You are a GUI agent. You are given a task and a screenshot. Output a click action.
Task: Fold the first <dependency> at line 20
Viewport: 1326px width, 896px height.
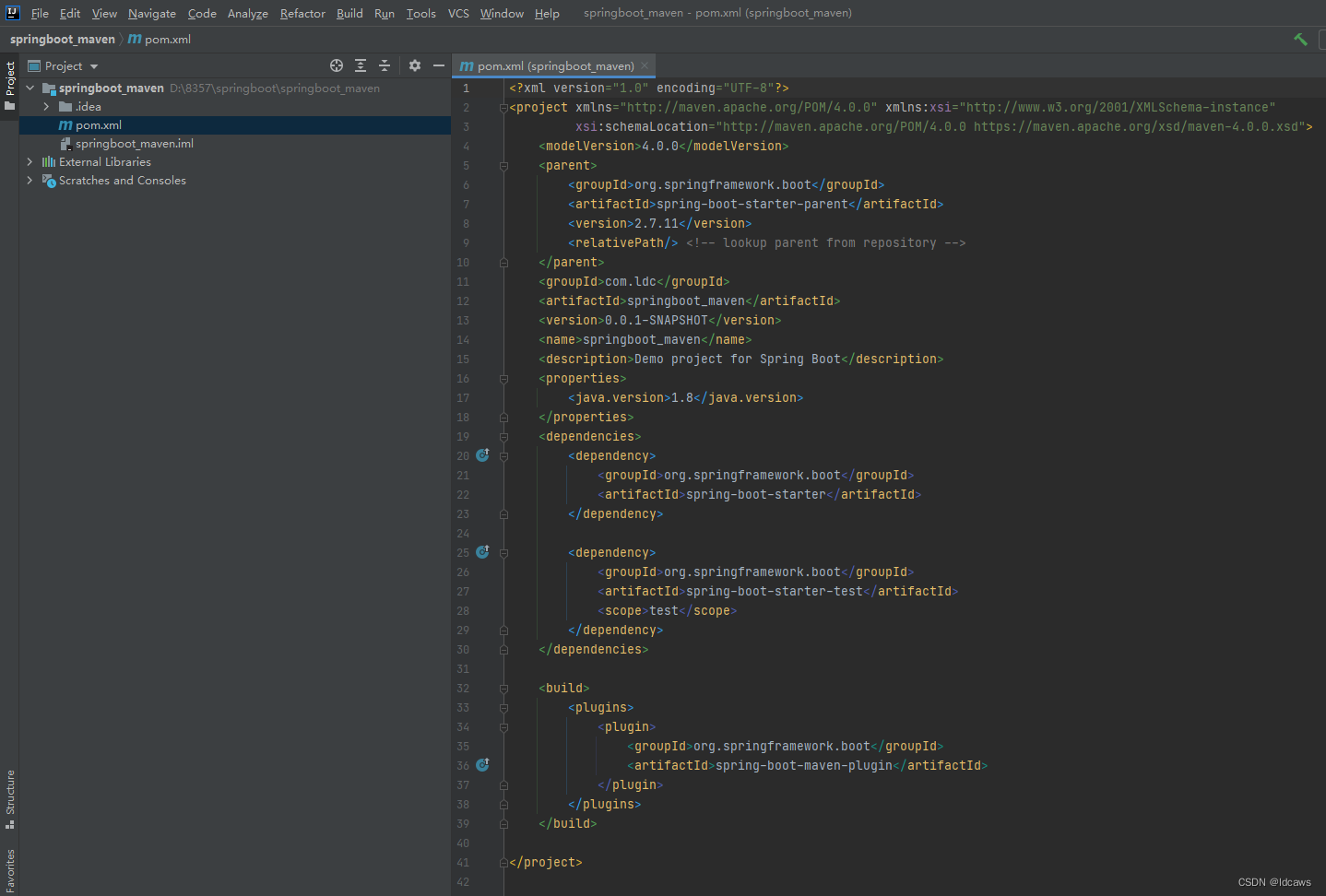click(x=503, y=456)
